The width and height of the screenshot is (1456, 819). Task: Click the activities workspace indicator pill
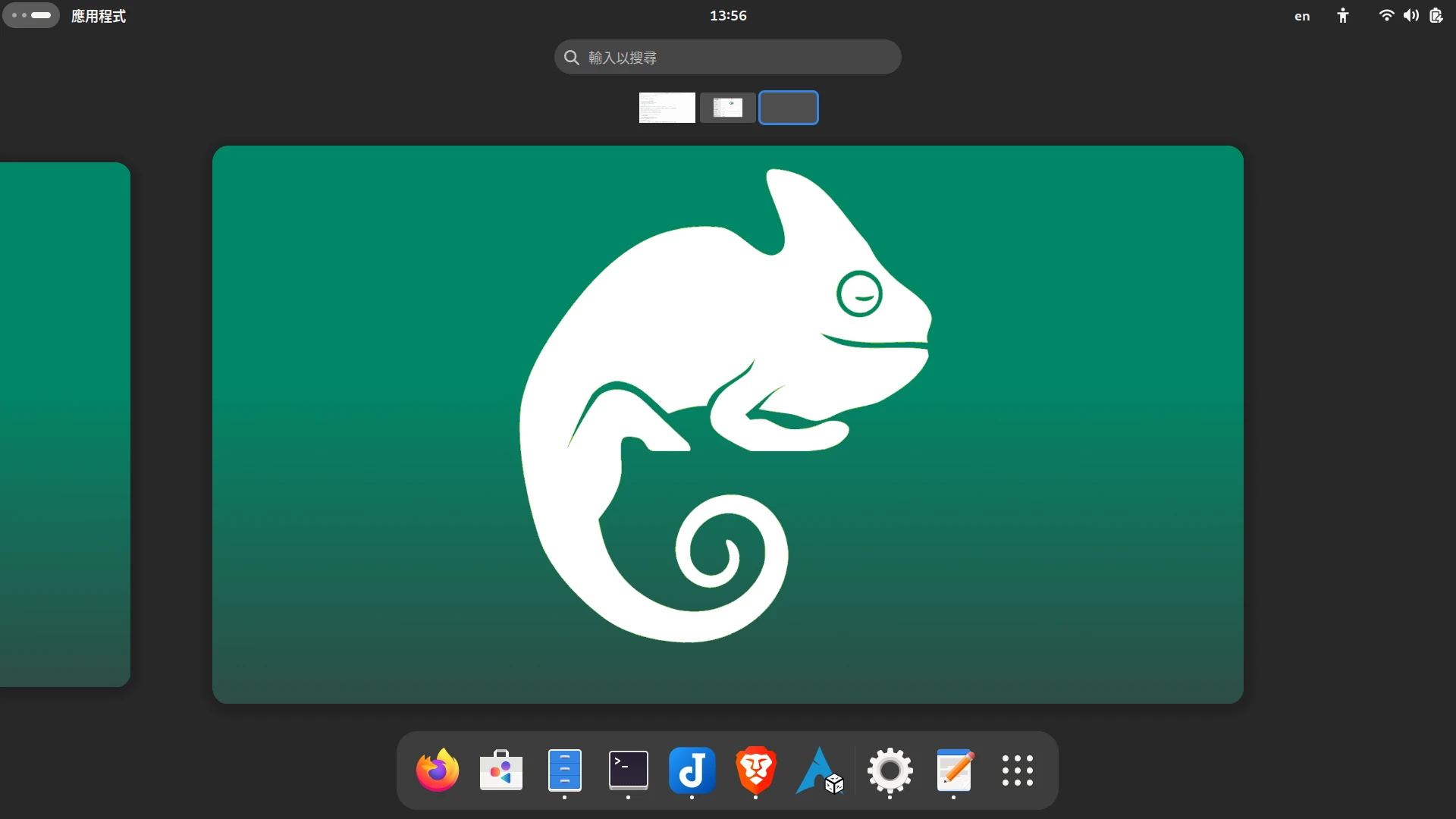pos(31,15)
